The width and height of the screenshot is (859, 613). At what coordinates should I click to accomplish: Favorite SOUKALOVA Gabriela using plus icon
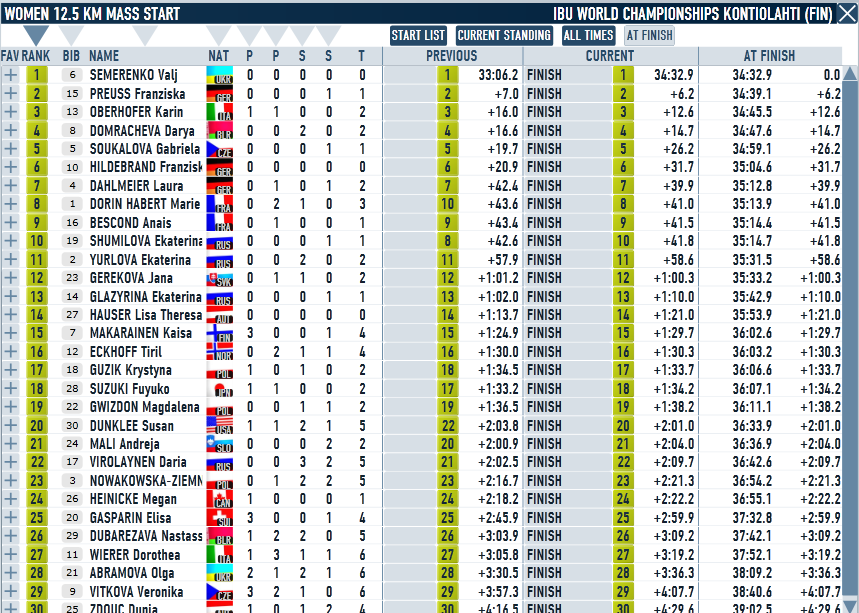pos(10,149)
